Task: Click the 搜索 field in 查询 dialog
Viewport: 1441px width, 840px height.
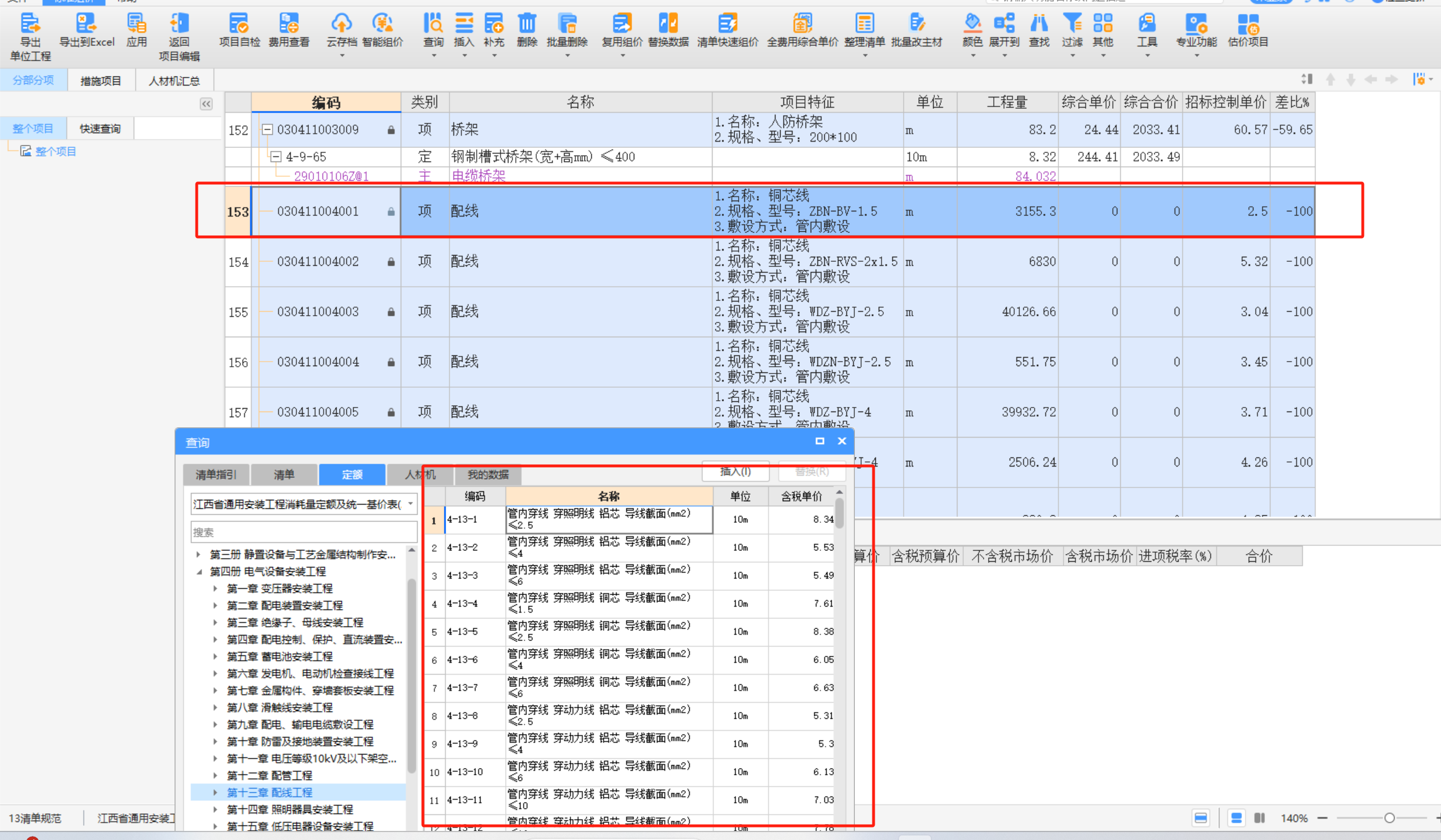Action: 304,532
